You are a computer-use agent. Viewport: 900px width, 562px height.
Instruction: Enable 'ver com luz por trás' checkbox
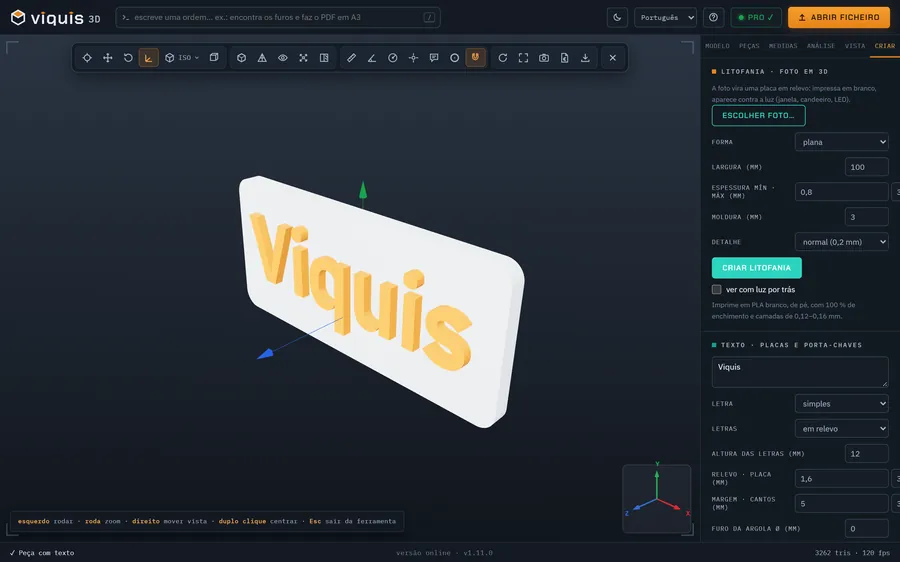tap(716, 289)
